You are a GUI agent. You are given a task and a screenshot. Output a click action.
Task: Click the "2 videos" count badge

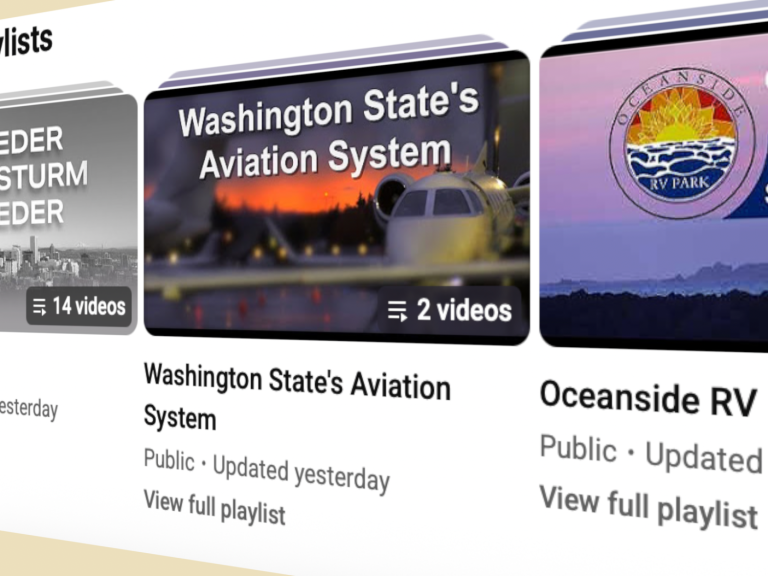tap(450, 311)
